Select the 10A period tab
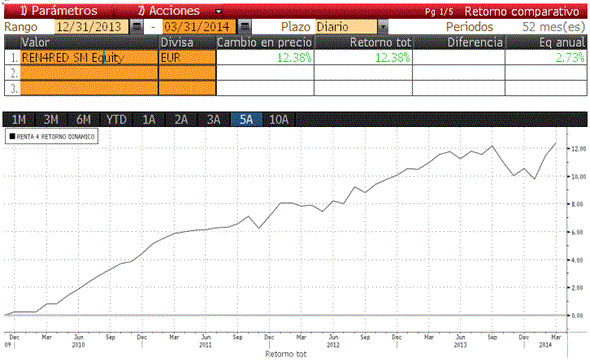 coord(279,120)
